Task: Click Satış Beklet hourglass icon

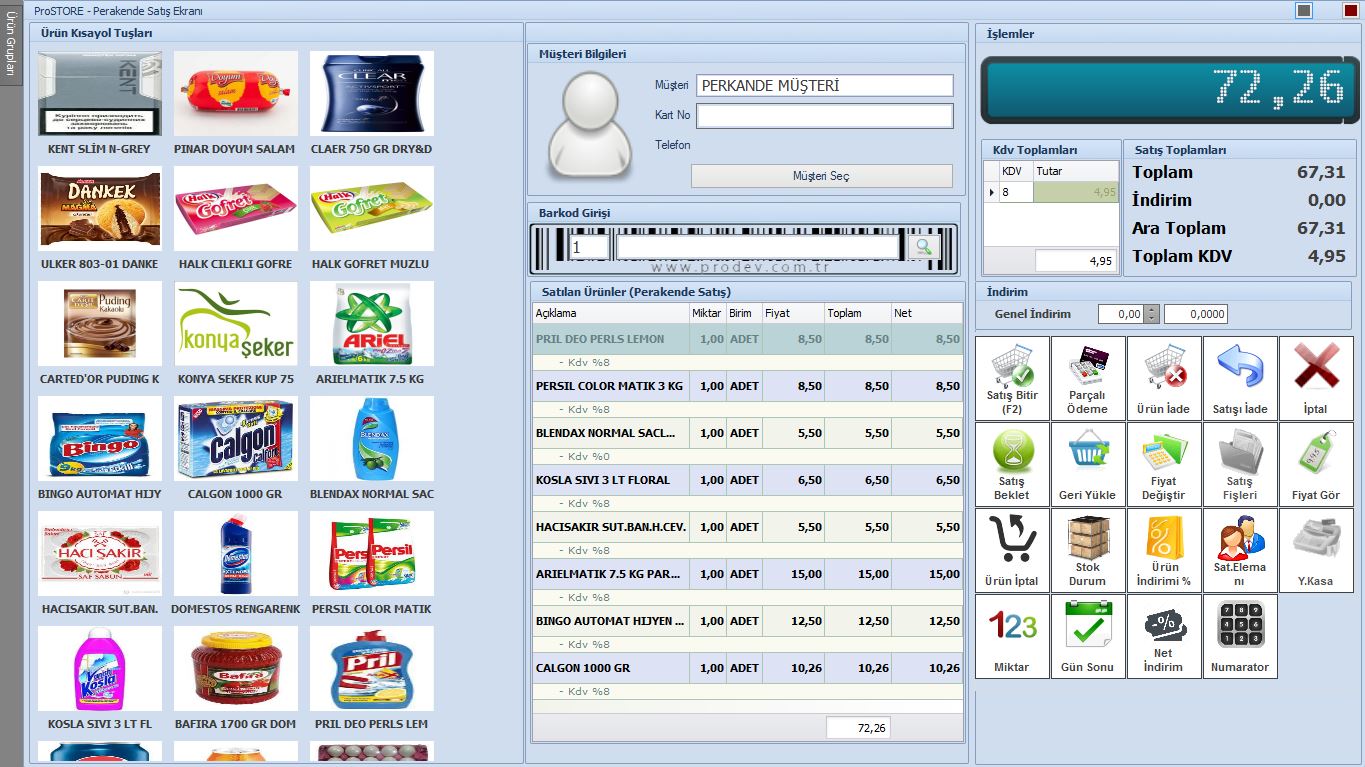Action: pyautogui.click(x=1012, y=464)
